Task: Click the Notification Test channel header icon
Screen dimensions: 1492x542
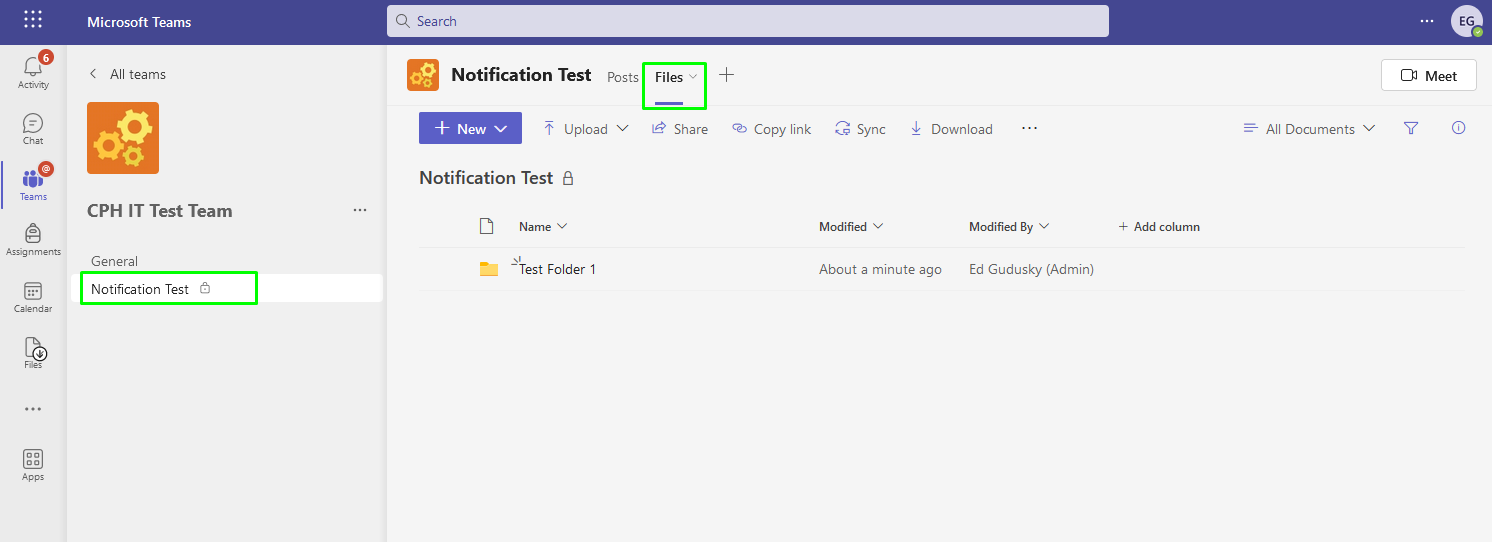Action: coord(423,75)
